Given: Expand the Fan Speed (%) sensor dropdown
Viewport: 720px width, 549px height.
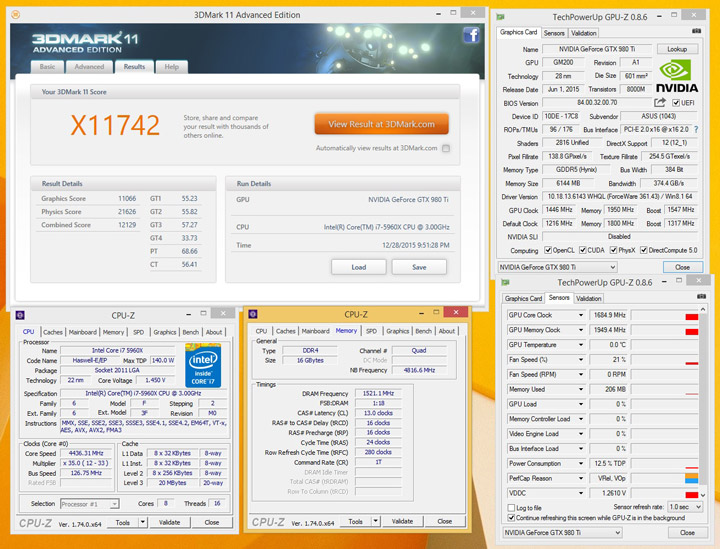Looking at the screenshot, I should point(581,360).
